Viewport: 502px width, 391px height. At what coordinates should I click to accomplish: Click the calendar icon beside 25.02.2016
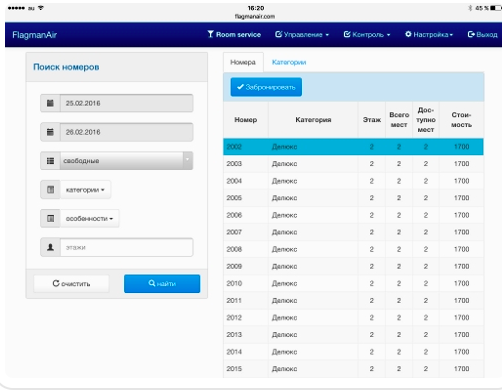(50, 103)
